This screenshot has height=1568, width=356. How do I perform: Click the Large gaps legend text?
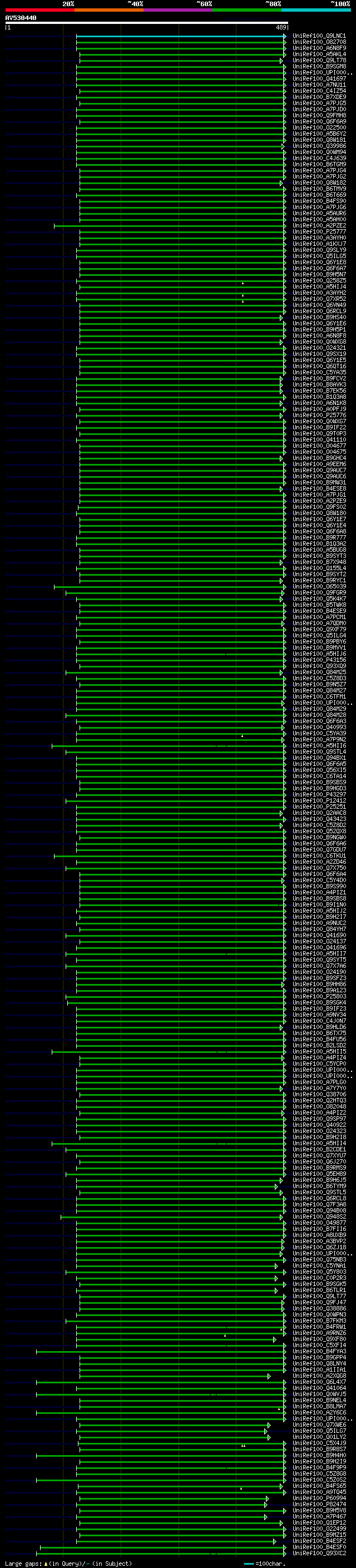point(68,1564)
